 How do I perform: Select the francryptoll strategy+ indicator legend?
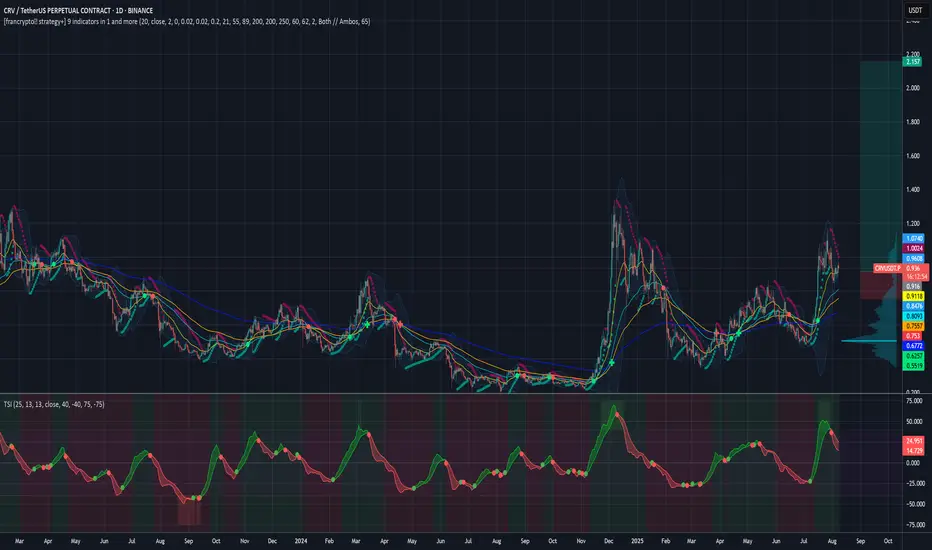click(190, 21)
